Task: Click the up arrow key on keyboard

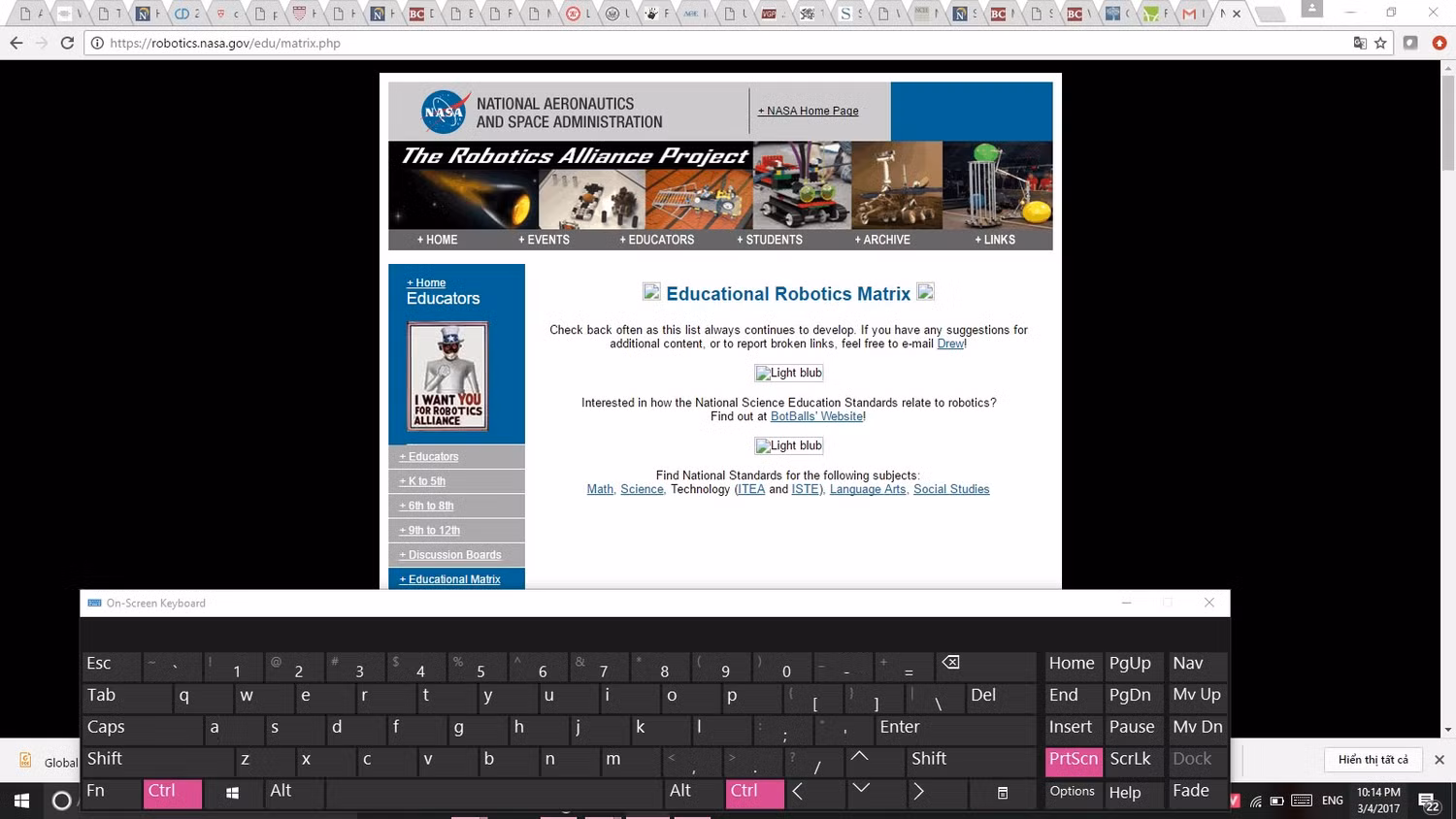Action: click(x=859, y=760)
